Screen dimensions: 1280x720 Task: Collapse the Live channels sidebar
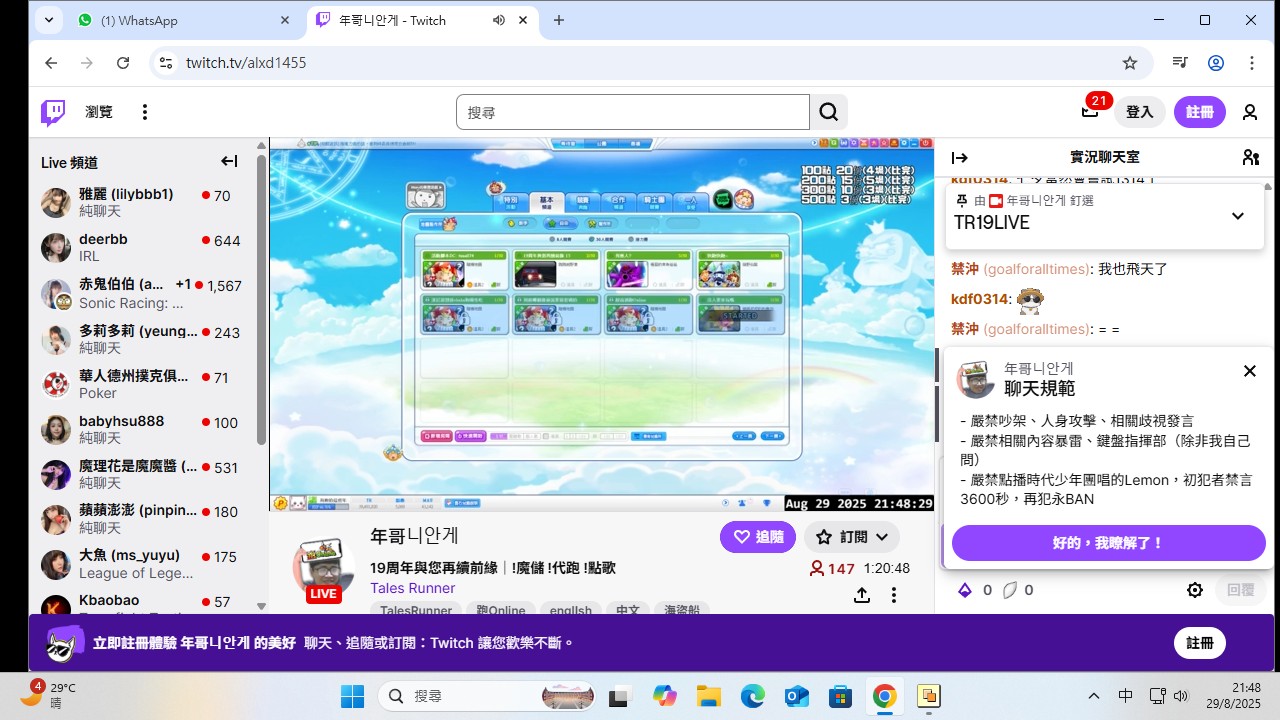[229, 162]
